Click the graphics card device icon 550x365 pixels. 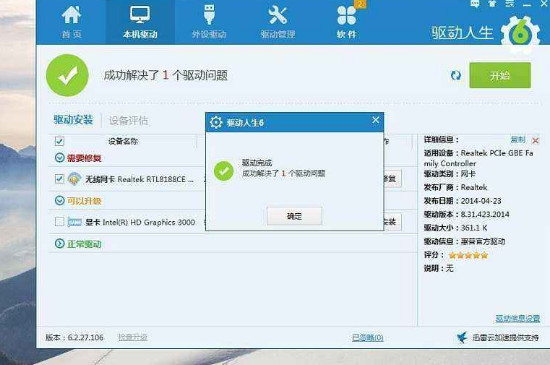(74, 222)
